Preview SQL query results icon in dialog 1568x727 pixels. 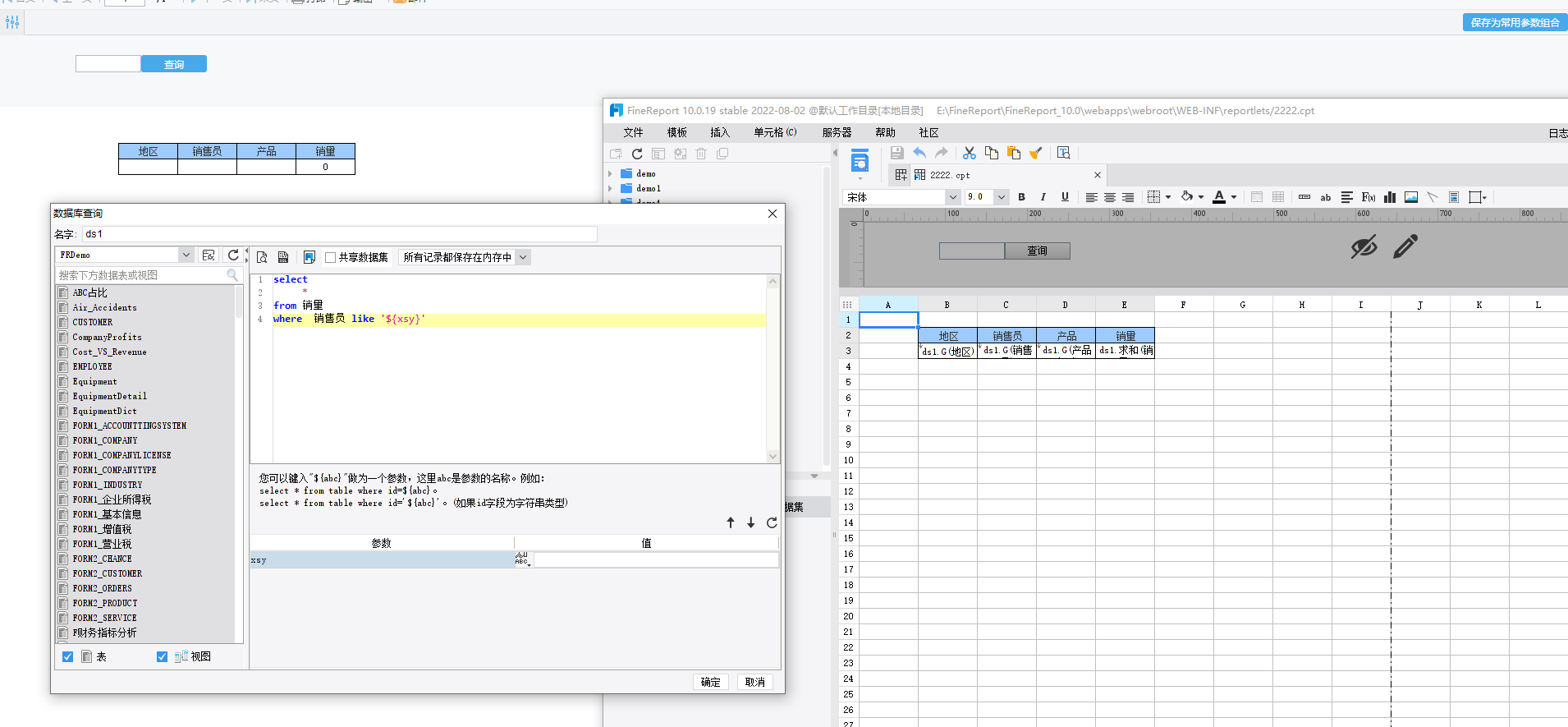click(x=262, y=257)
